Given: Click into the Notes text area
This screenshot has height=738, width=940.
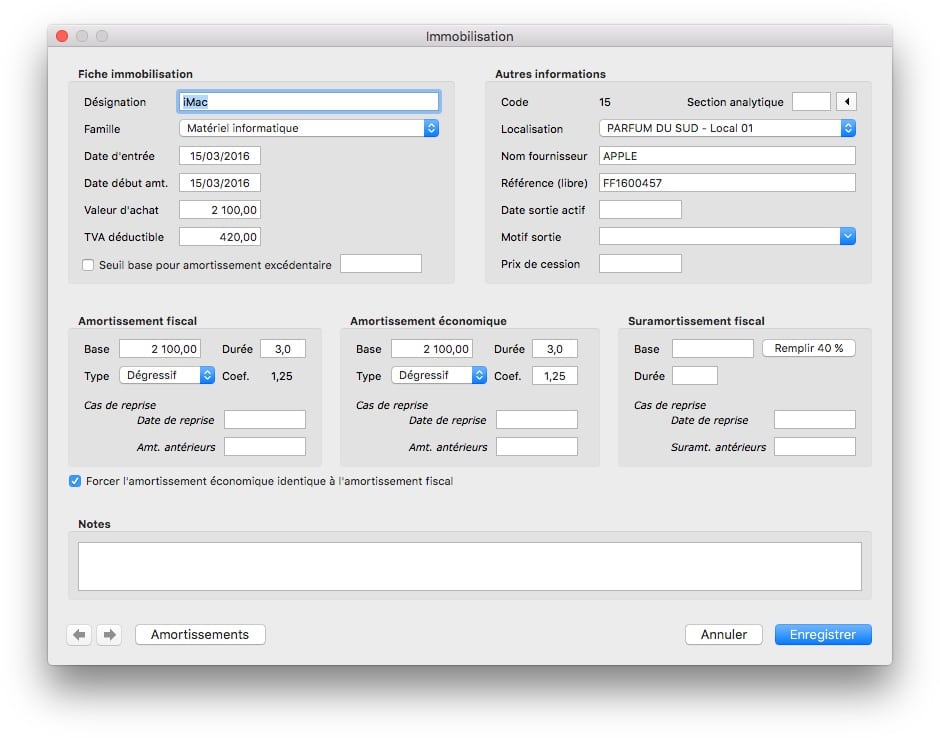Looking at the screenshot, I should pyautogui.click(x=469, y=566).
